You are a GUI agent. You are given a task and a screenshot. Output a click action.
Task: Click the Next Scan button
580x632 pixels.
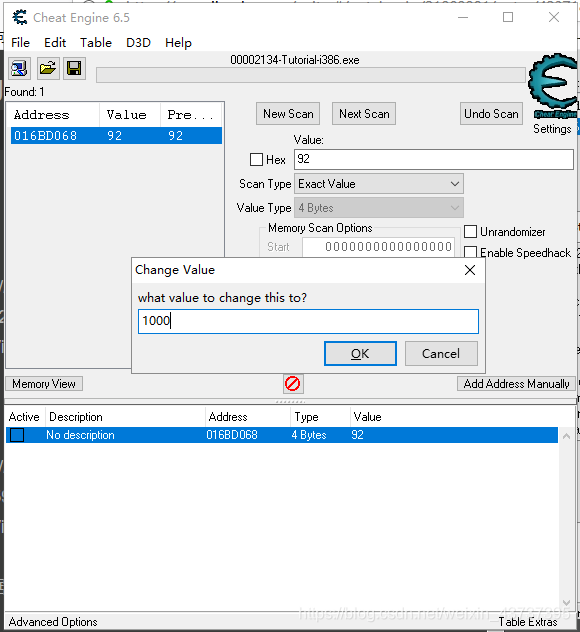pyautogui.click(x=364, y=114)
